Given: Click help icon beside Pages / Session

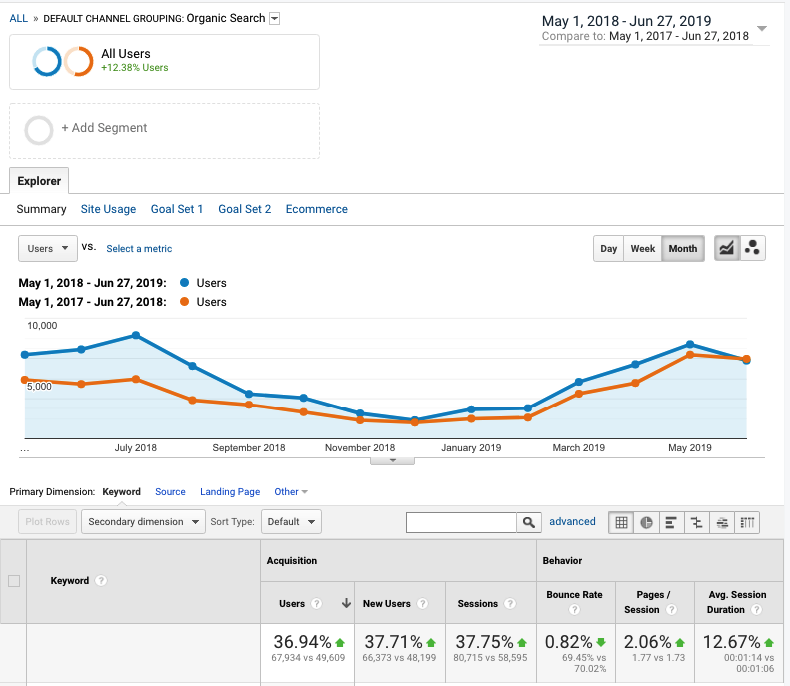Looking at the screenshot, I should [x=671, y=610].
